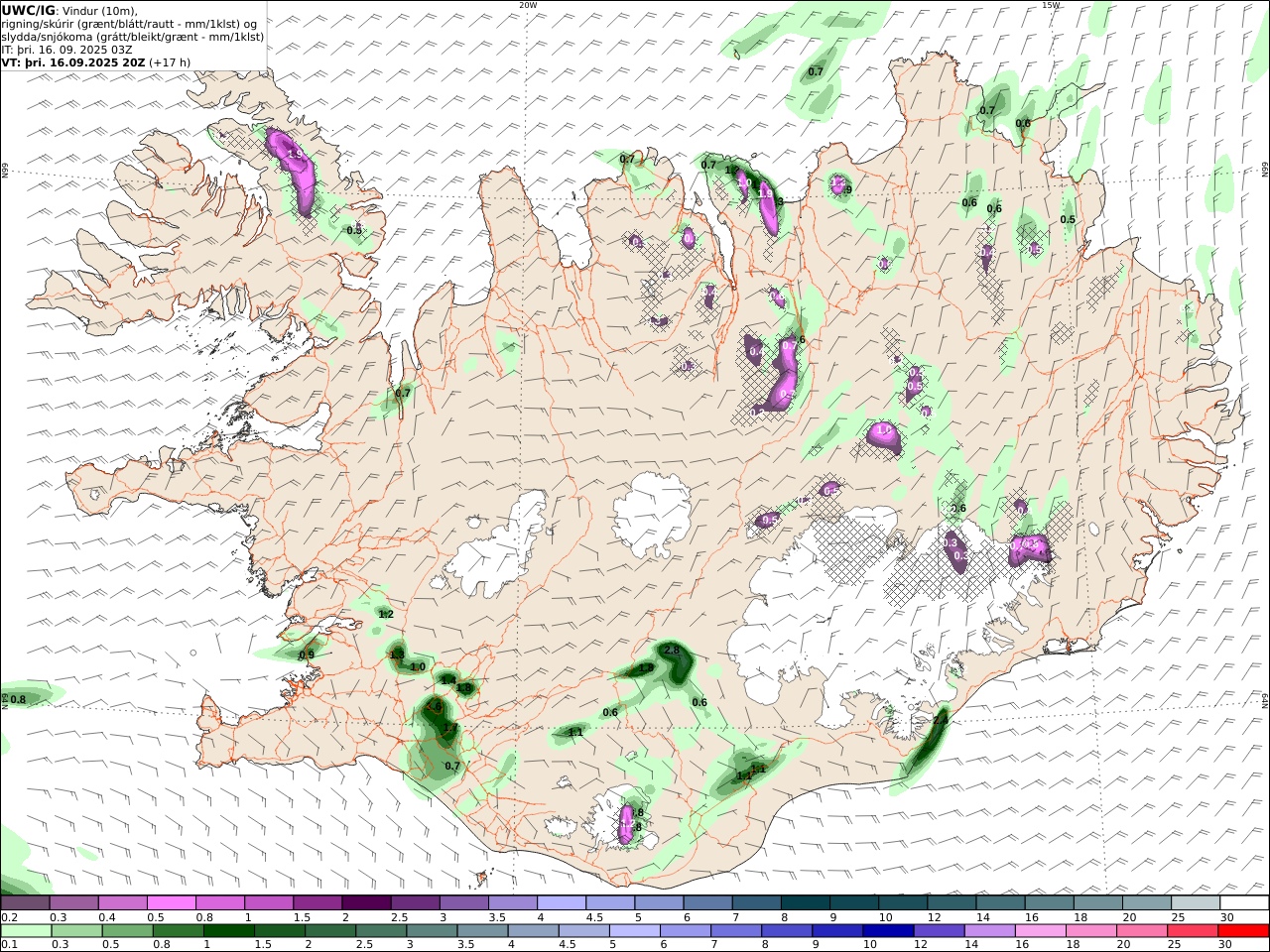Click the 0.3 light green swatch, lower legend
Screen dimensions: 1270x952
tap(76, 931)
